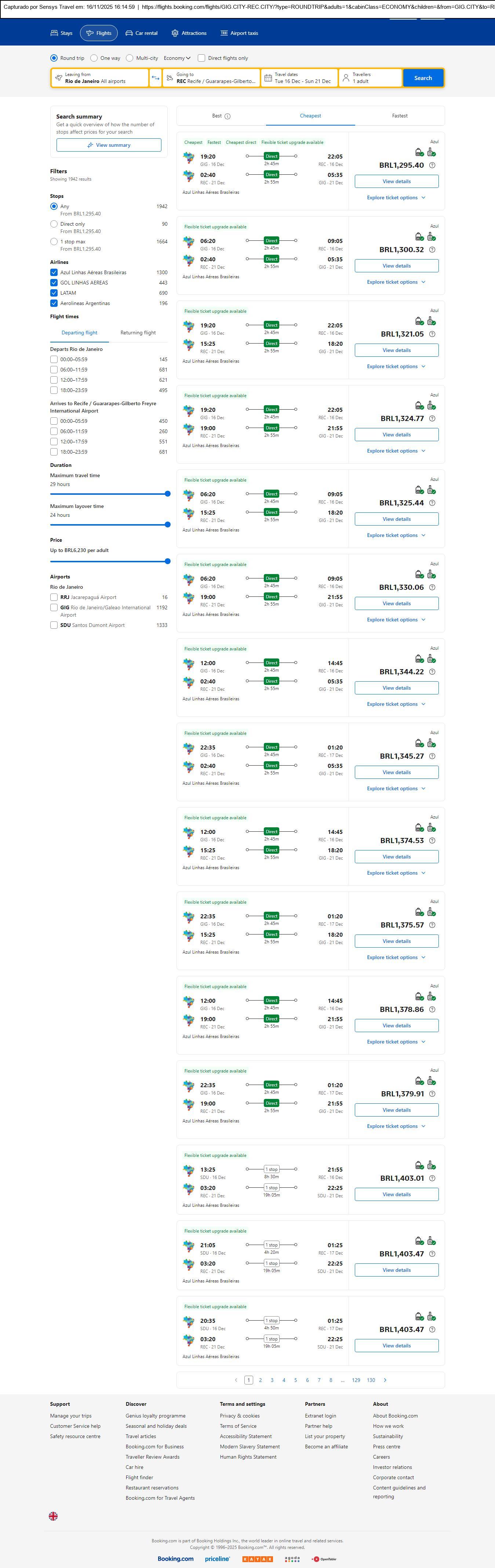Click the next page arrow in pagination
The width and height of the screenshot is (495, 1568).
pyautogui.click(x=385, y=1380)
